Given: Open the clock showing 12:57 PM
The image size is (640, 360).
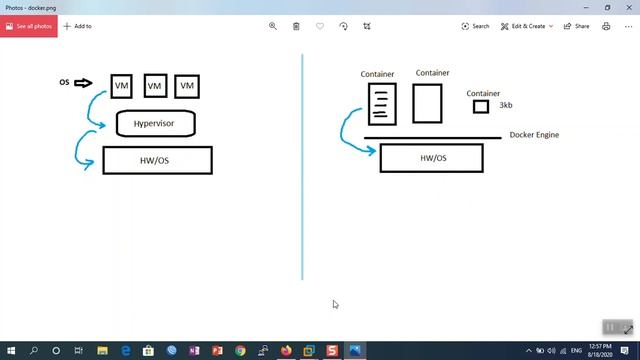Looking at the screenshot, I should [x=600, y=351].
